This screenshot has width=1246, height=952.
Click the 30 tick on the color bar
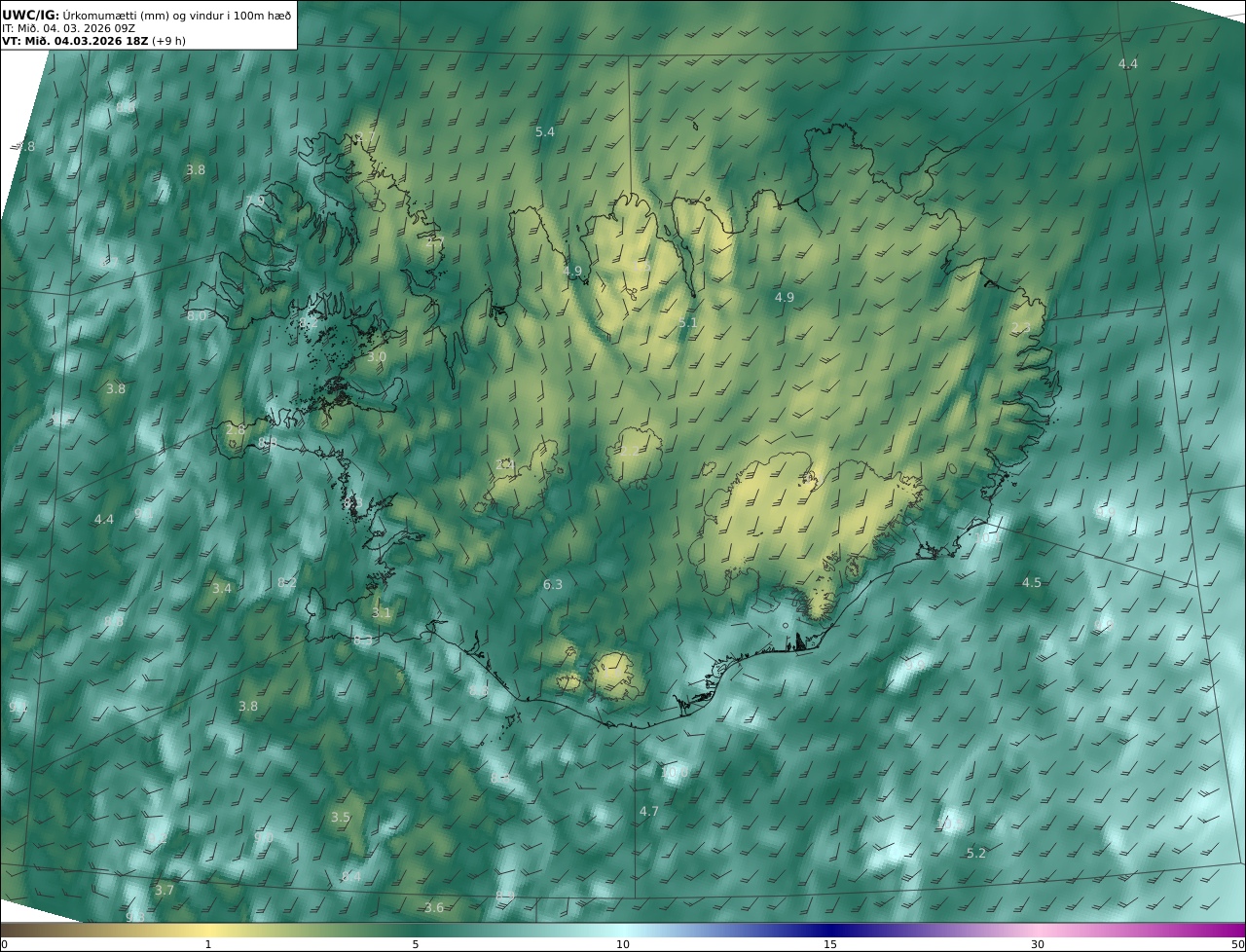[x=1038, y=944]
